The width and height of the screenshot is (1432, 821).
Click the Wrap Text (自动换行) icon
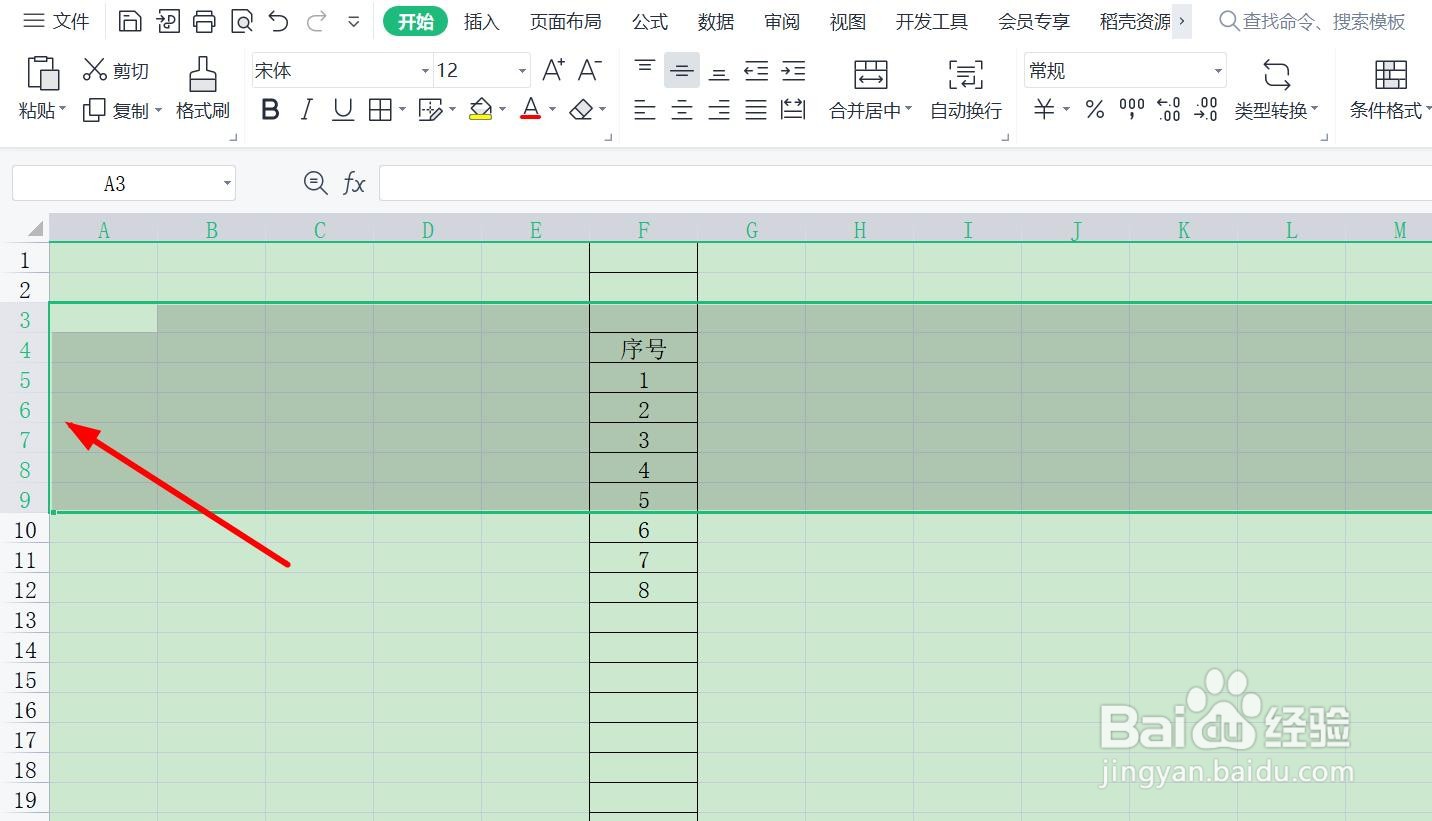(x=964, y=90)
